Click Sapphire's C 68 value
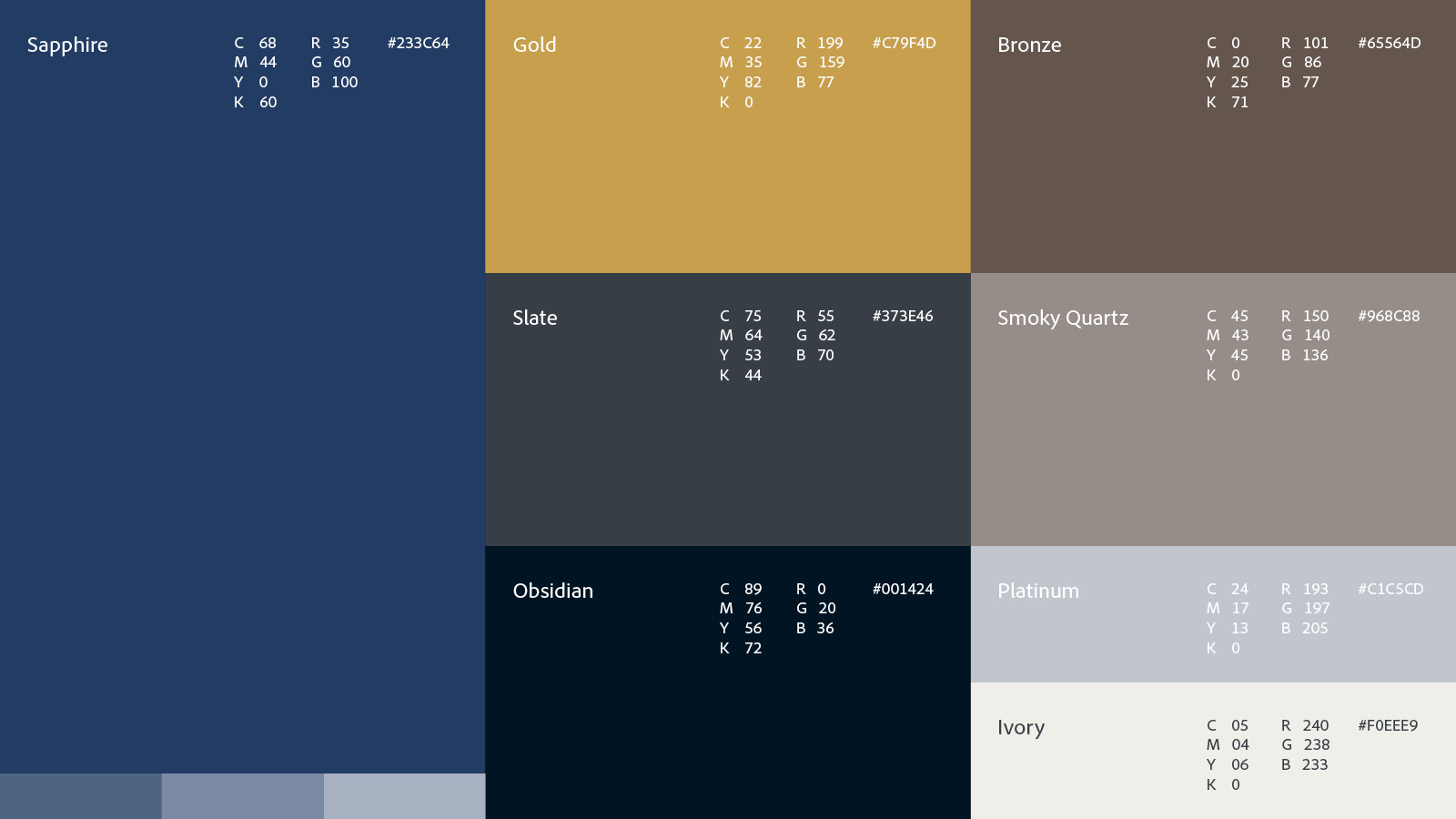Viewport: 1456px width, 819px height. point(256,43)
